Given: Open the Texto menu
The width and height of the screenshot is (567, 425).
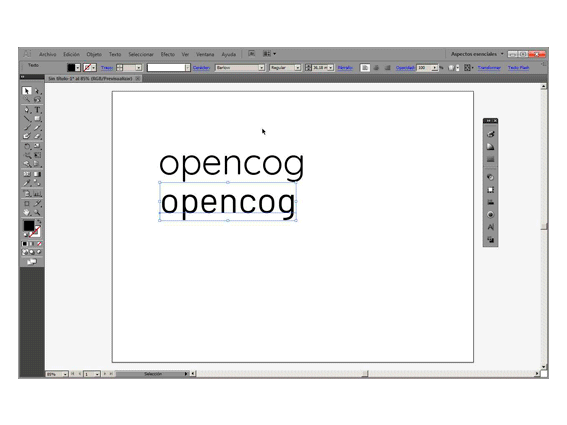Looking at the screenshot, I should click(x=115, y=54).
